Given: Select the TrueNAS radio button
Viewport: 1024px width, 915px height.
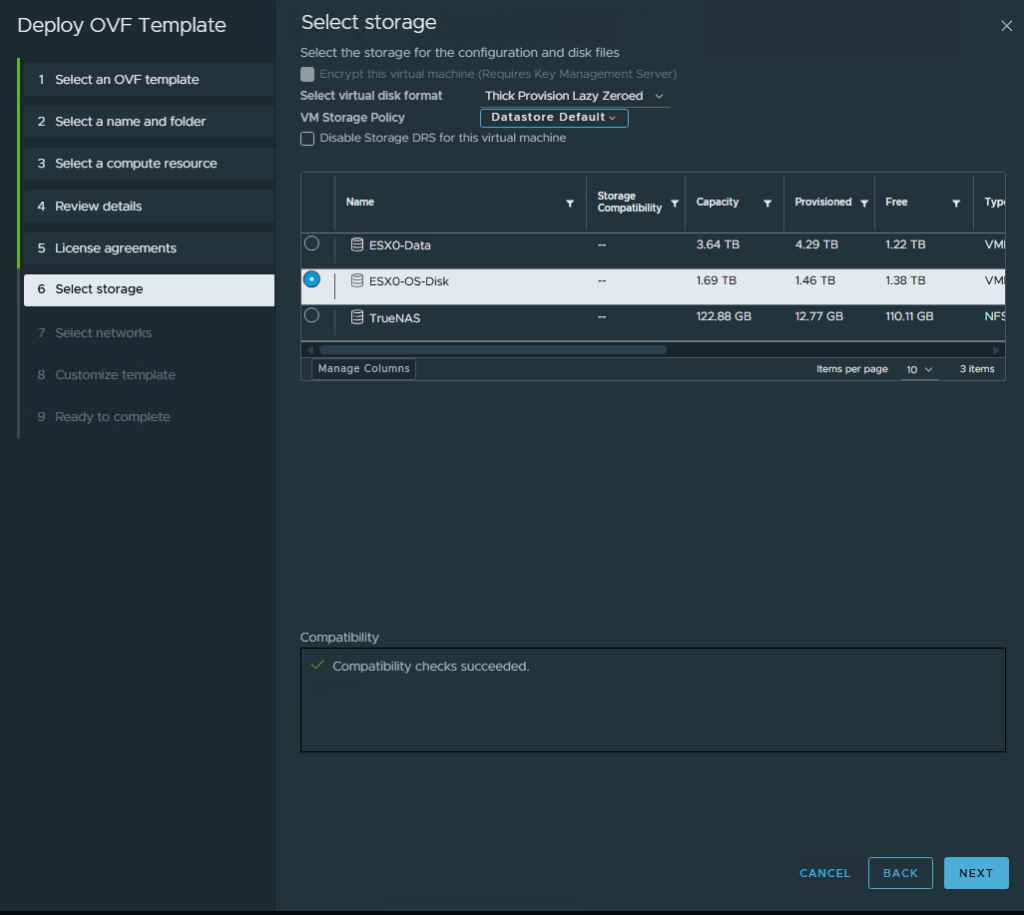Looking at the screenshot, I should [x=312, y=315].
